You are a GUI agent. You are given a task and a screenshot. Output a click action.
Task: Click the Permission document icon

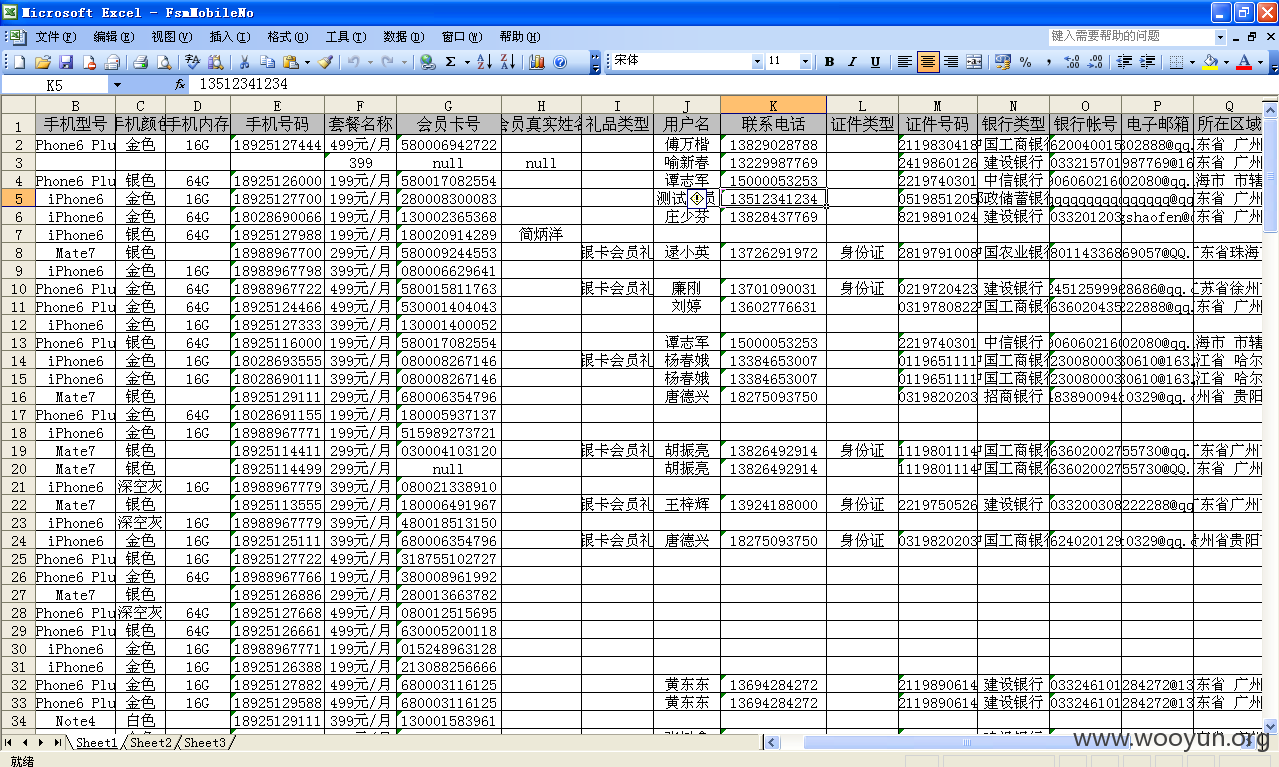(89, 62)
